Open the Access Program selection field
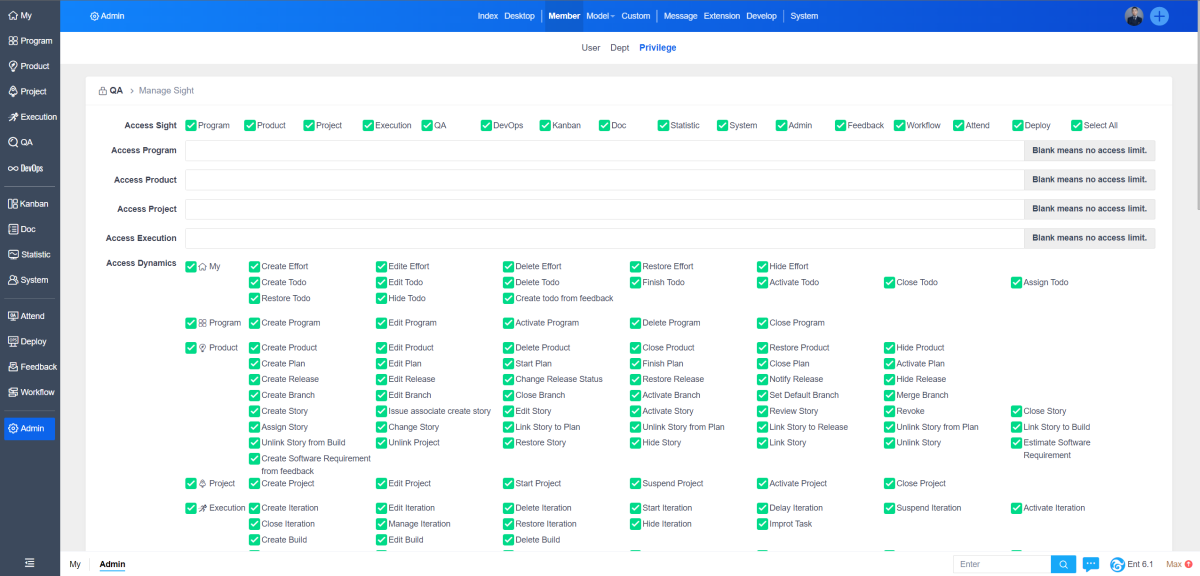Image resolution: width=1200 pixels, height=576 pixels. (604, 151)
